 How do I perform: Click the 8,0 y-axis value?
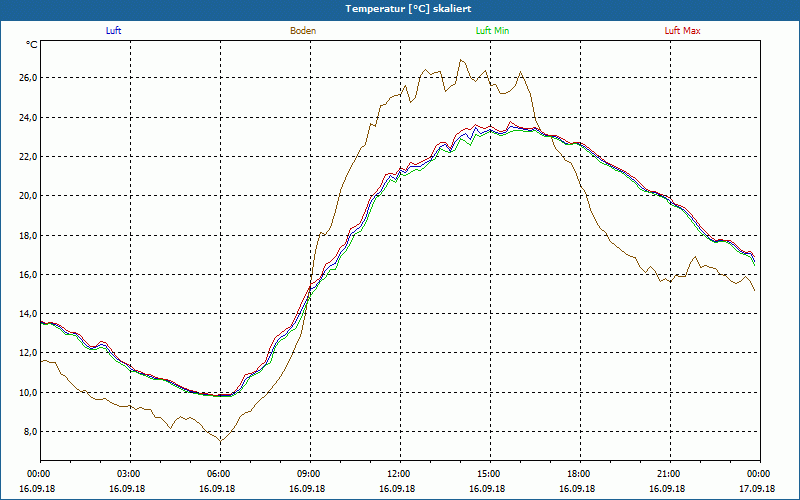[31, 432]
